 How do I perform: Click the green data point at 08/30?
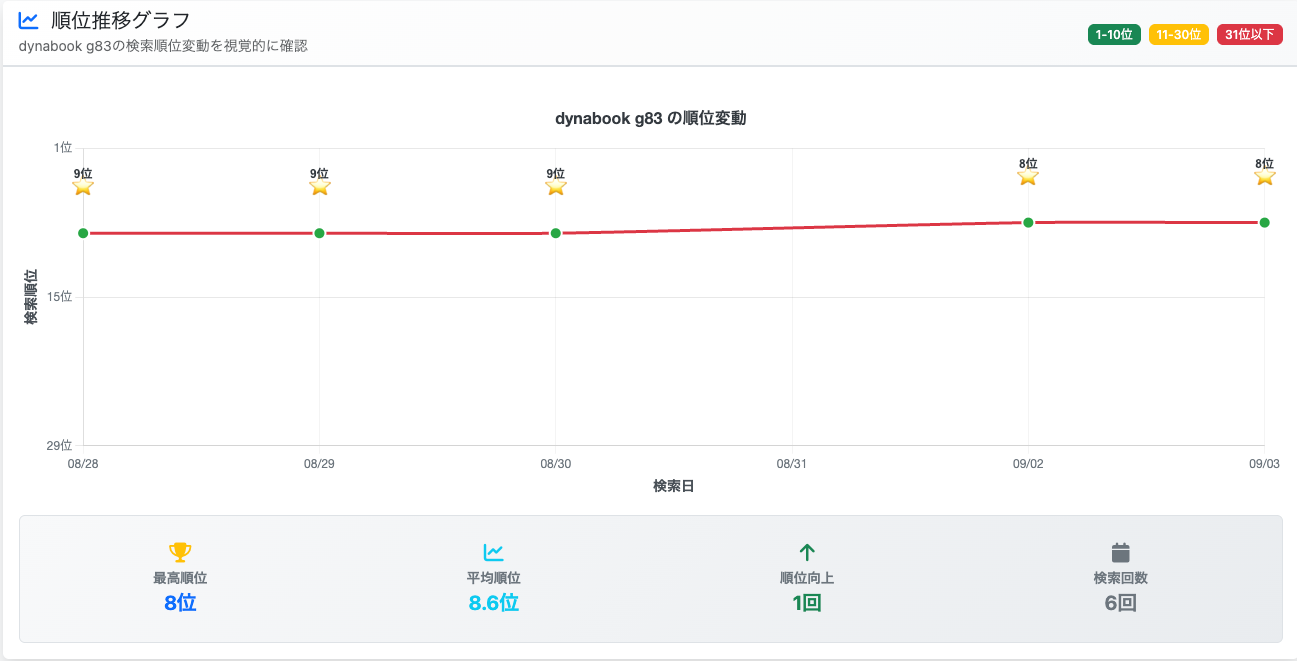556,233
